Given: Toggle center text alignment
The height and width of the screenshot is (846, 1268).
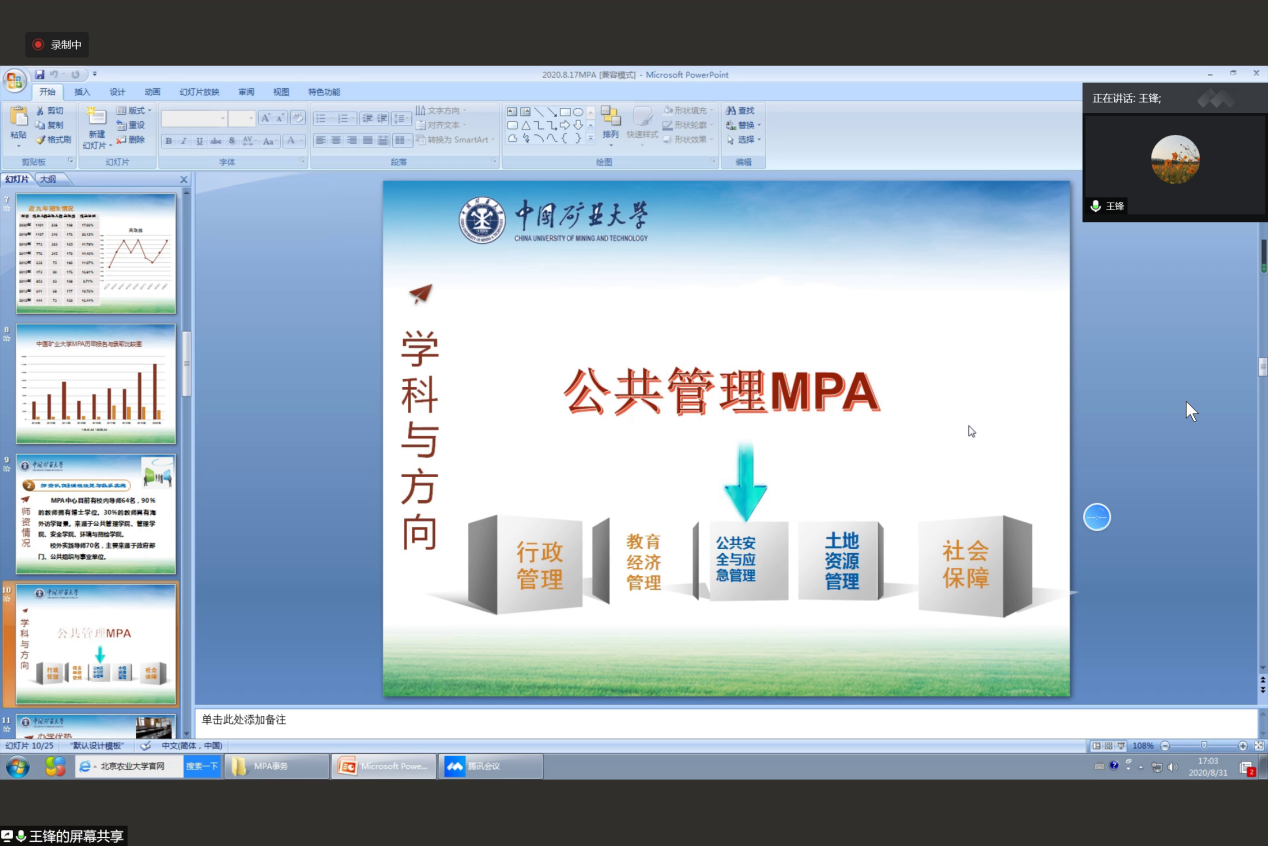Looking at the screenshot, I should coord(336,140).
